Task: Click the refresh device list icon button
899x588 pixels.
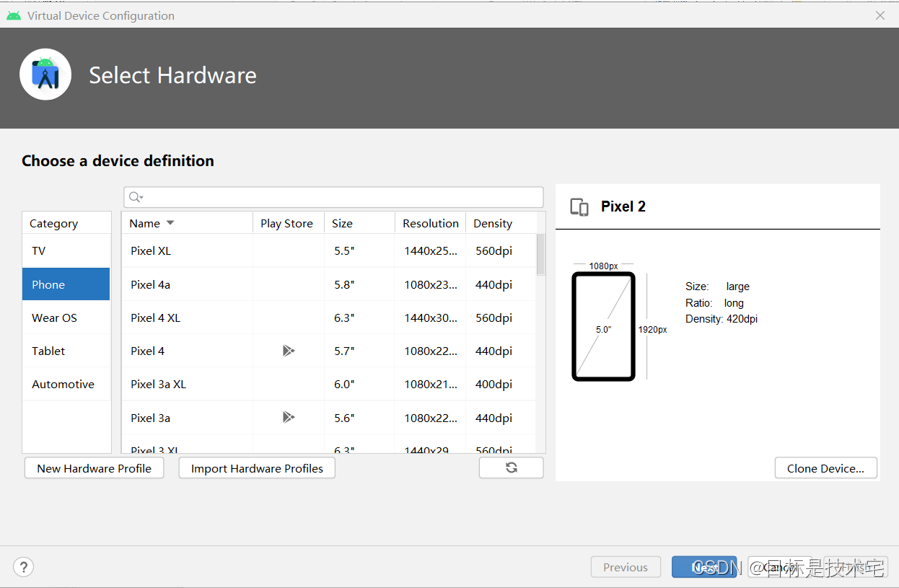Action: pyautogui.click(x=511, y=468)
